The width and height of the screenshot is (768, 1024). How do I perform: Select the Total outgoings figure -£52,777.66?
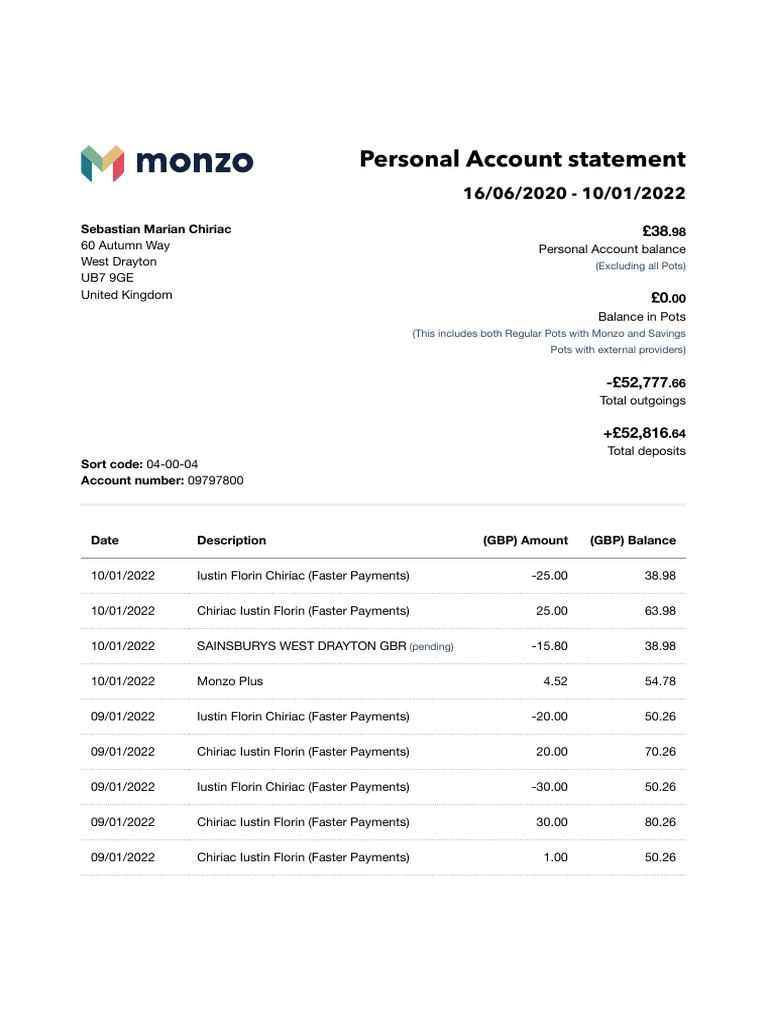645,383
